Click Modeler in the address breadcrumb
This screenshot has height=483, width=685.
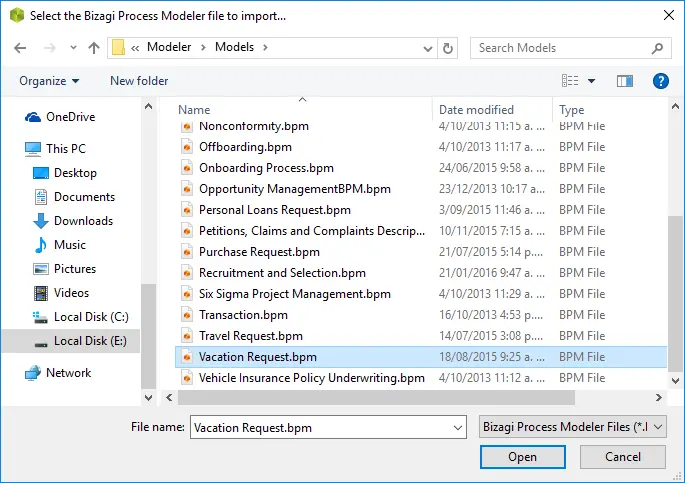click(169, 47)
